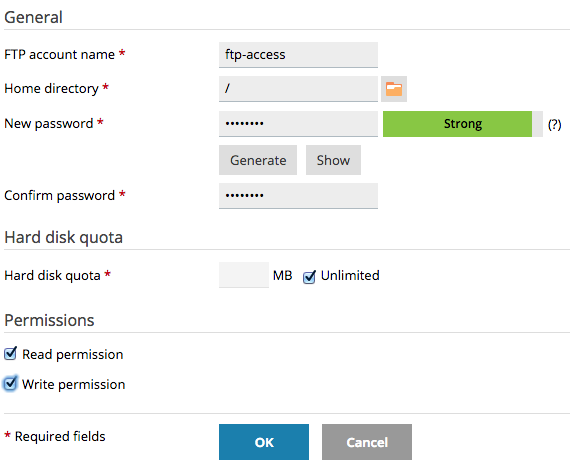
Task: Click the green Strong password strength bar
Action: (457, 124)
